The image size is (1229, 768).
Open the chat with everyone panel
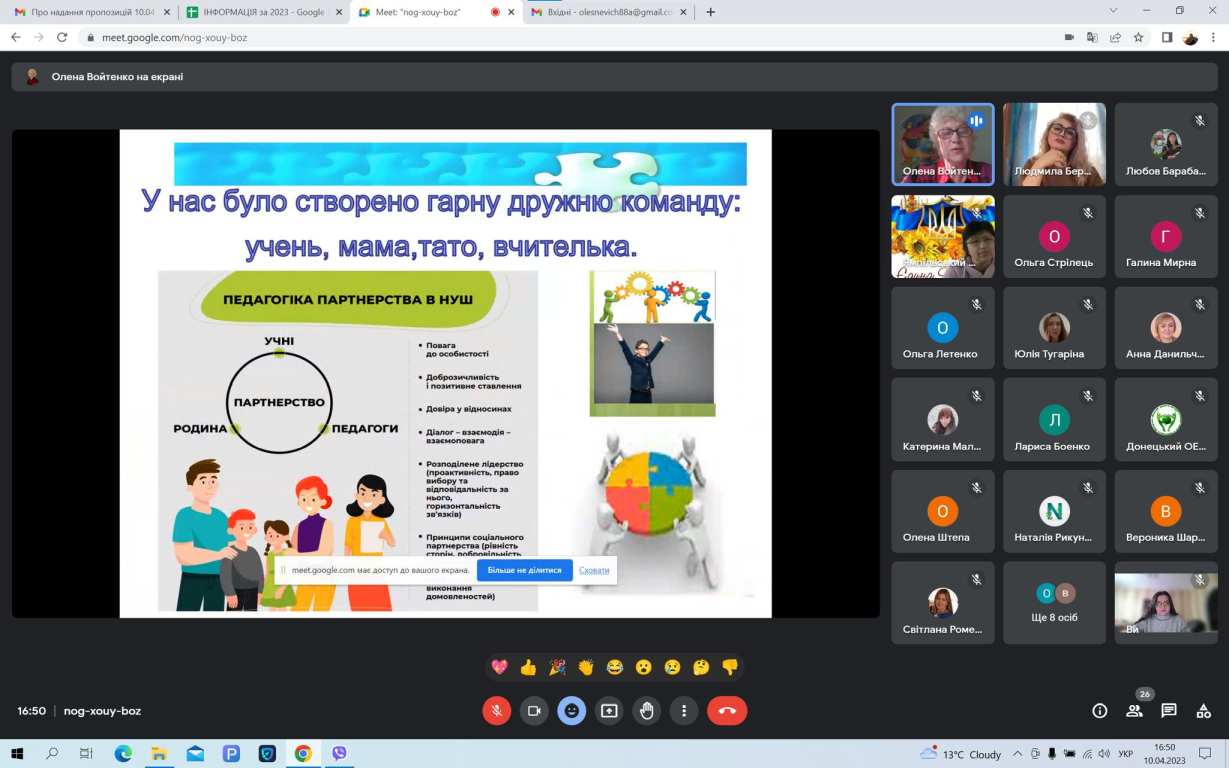1169,711
